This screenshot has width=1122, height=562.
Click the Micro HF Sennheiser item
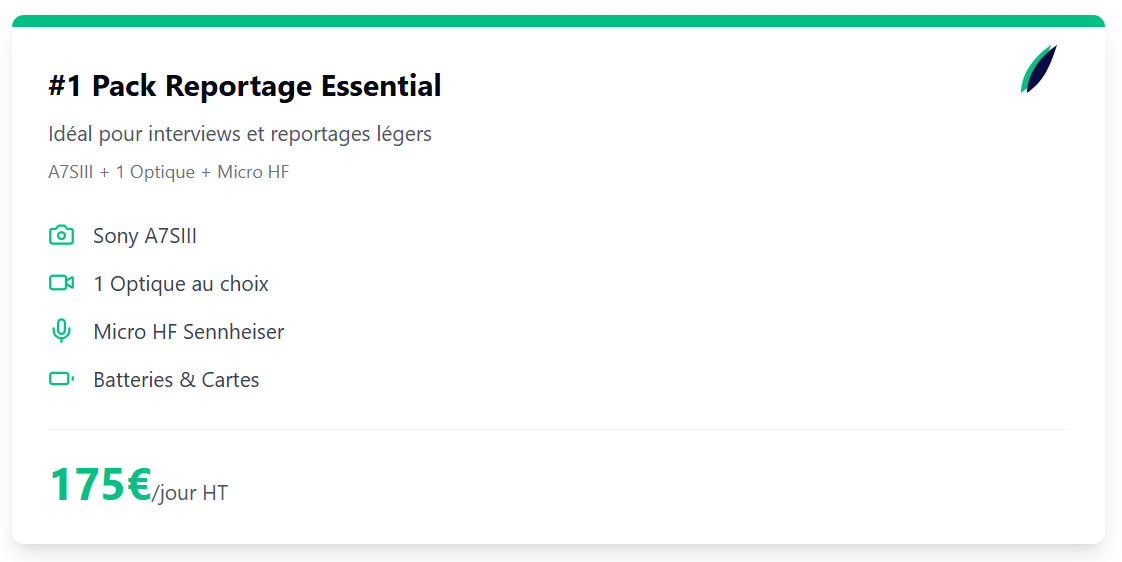tap(189, 331)
